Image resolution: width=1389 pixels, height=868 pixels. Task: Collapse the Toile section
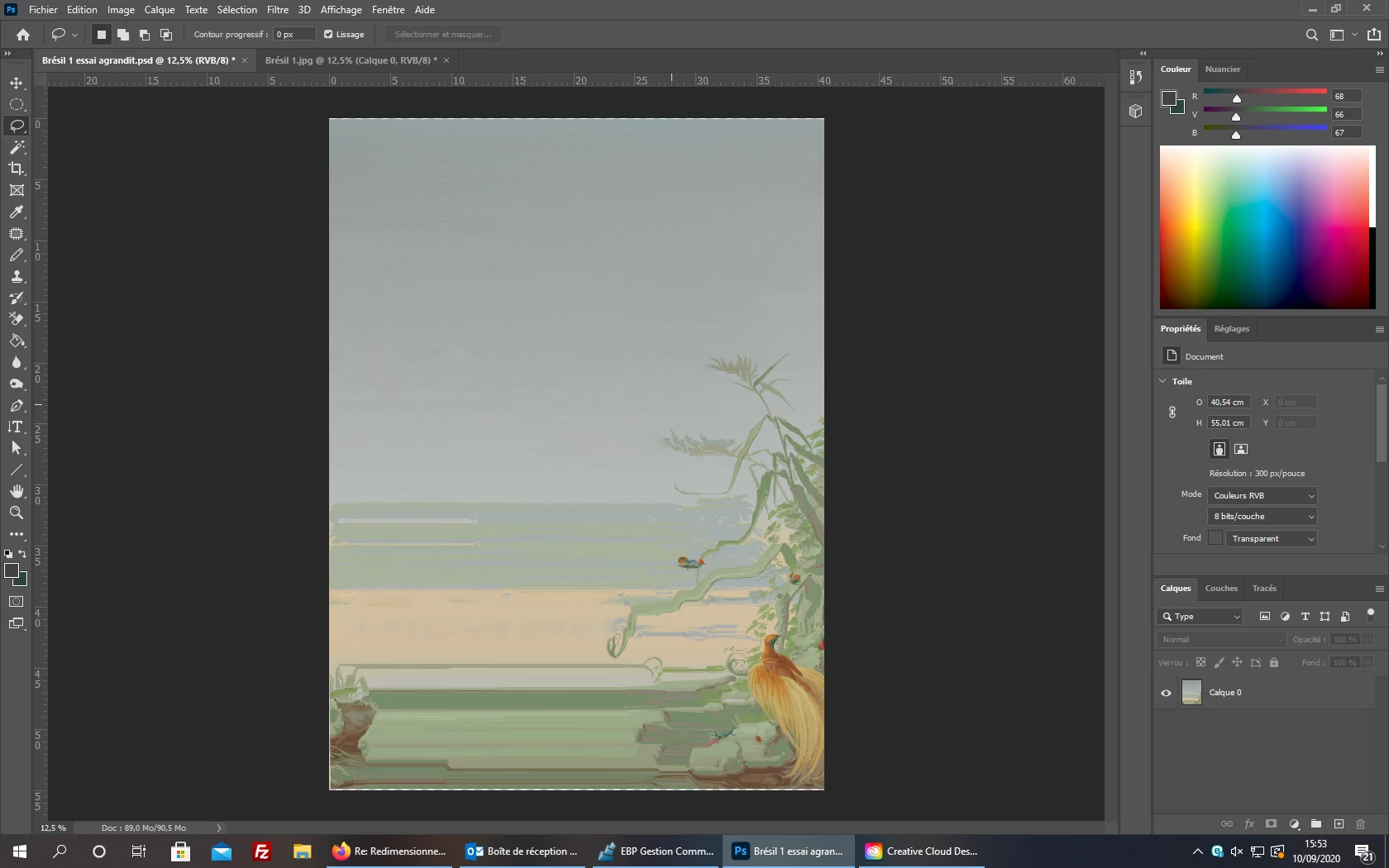tap(1163, 381)
